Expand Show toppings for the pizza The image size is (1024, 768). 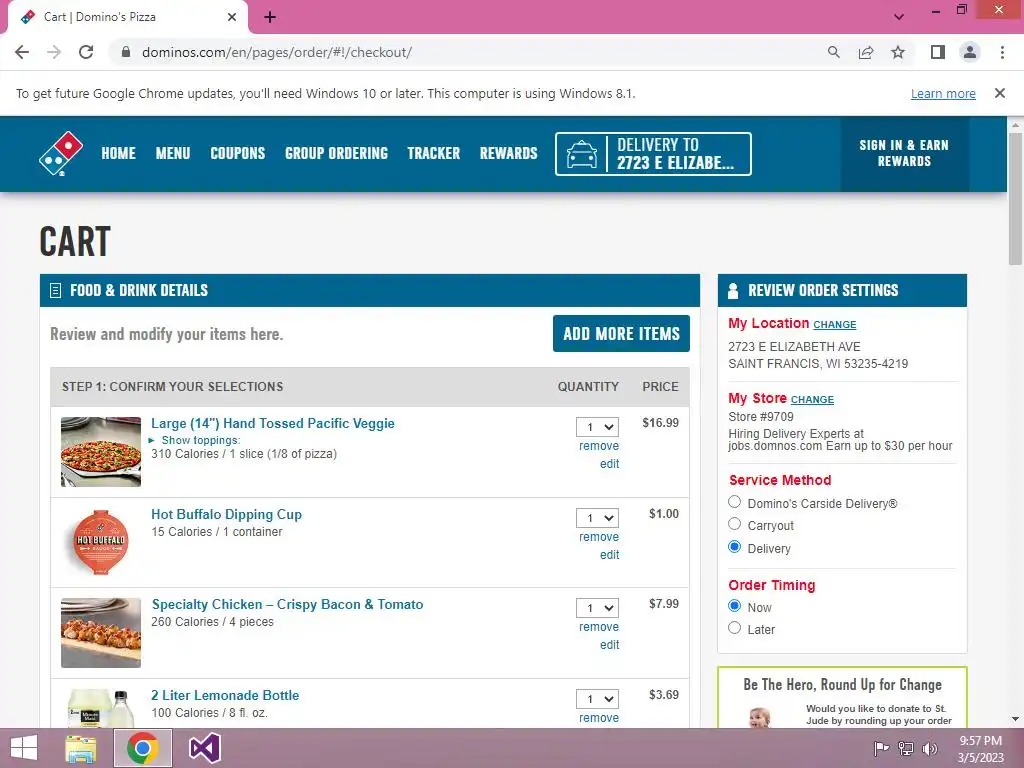point(195,440)
